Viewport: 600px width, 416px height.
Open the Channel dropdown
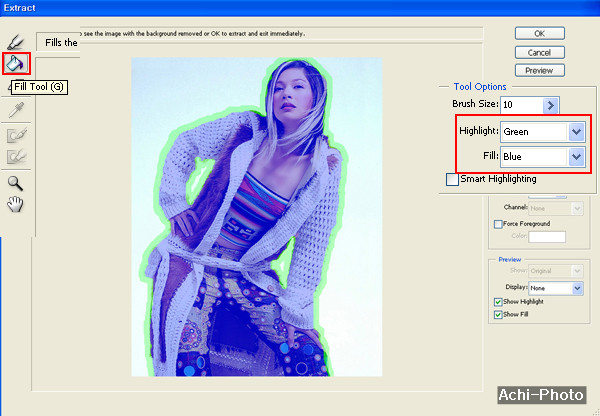pyautogui.click(x=577, y=208)
